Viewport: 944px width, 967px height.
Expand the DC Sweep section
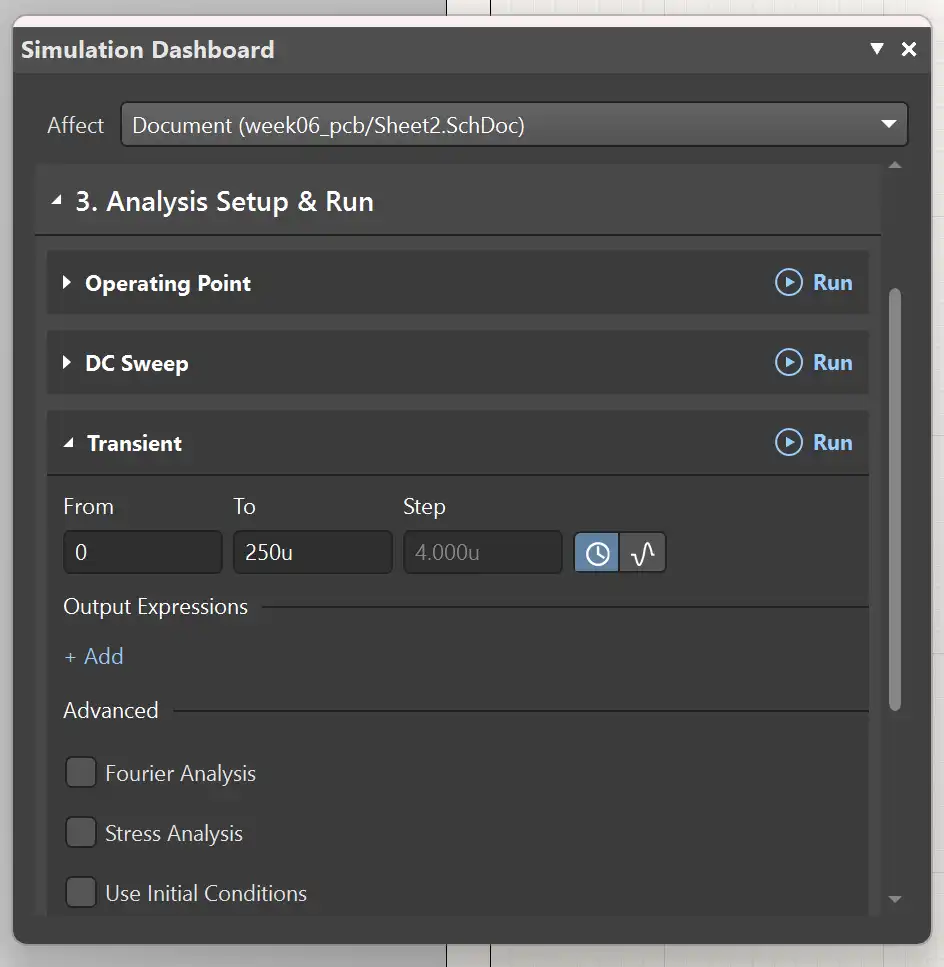tap(67, 363)
